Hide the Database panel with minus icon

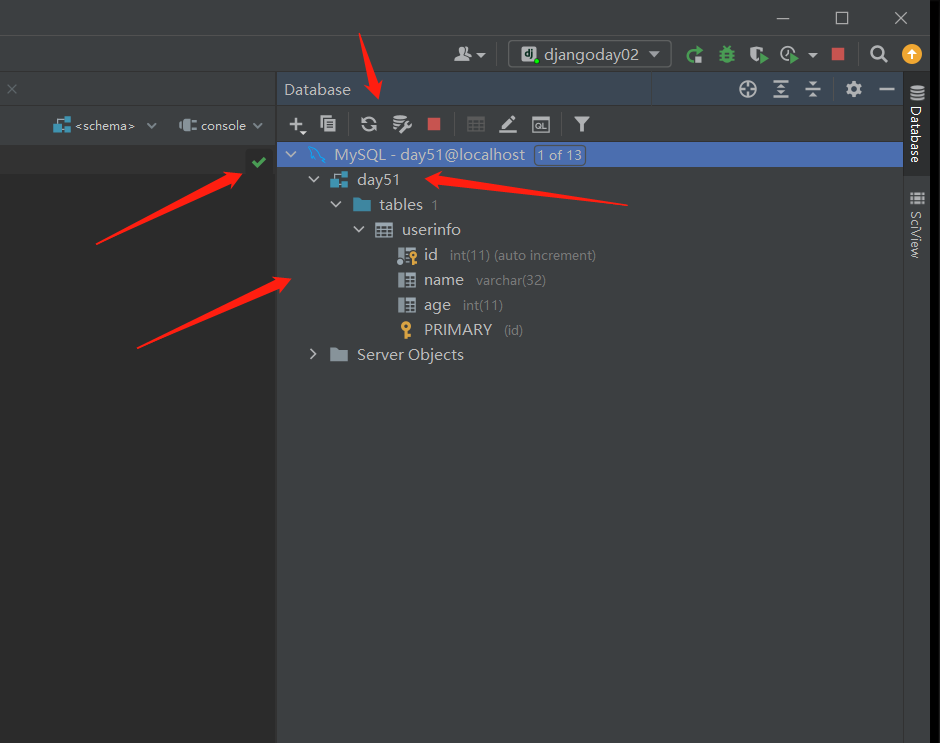887,89
